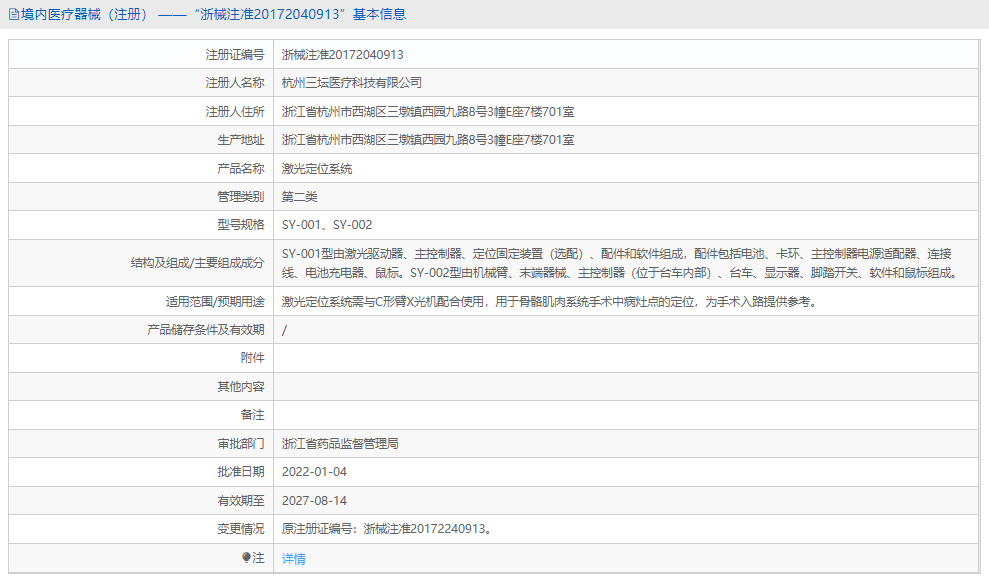The width and height of the screenshot is (989, 581).
Task: Open the 详情 details link
Action: [293, 559]
